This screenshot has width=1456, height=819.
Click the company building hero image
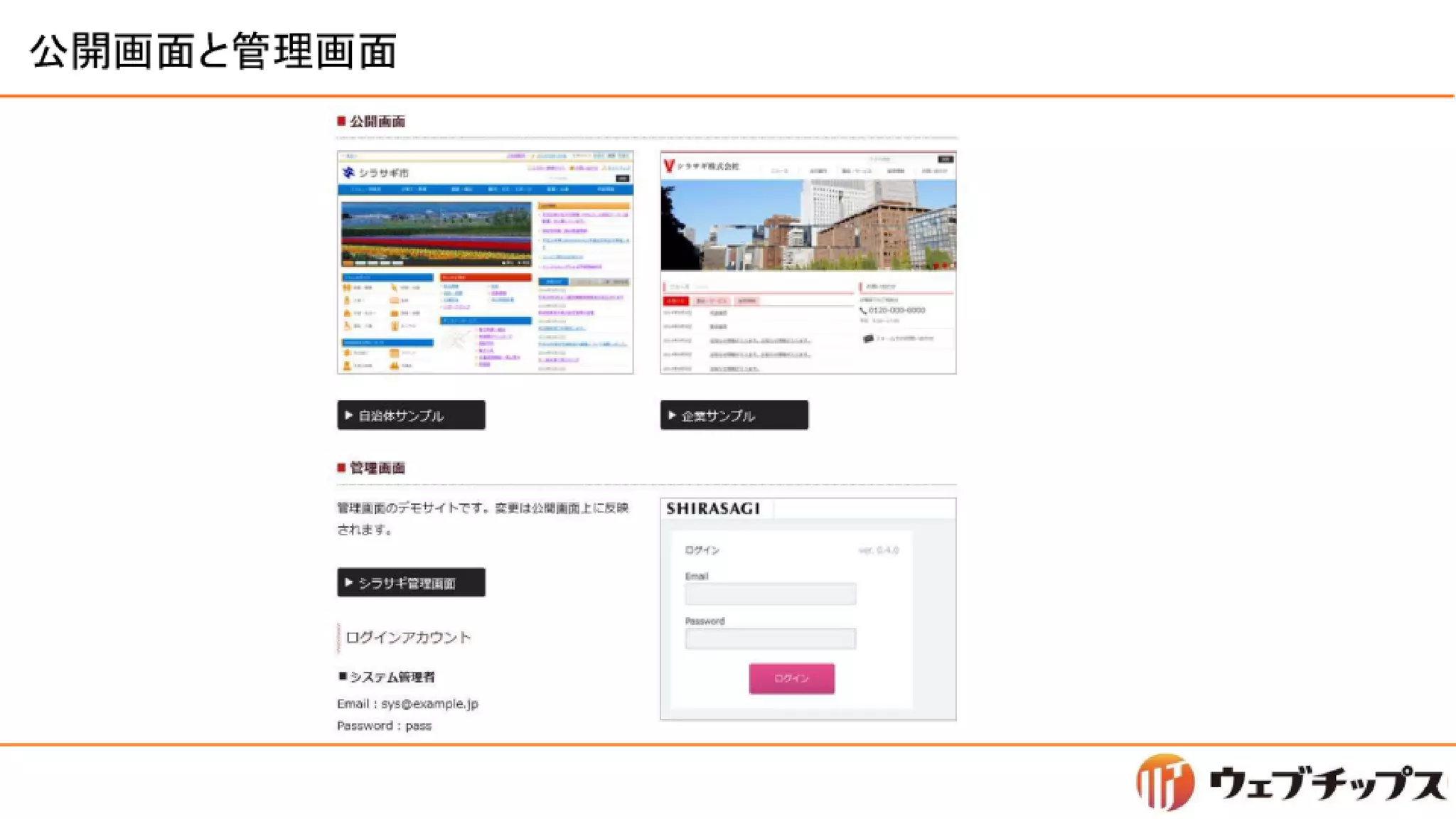point(808,225)
